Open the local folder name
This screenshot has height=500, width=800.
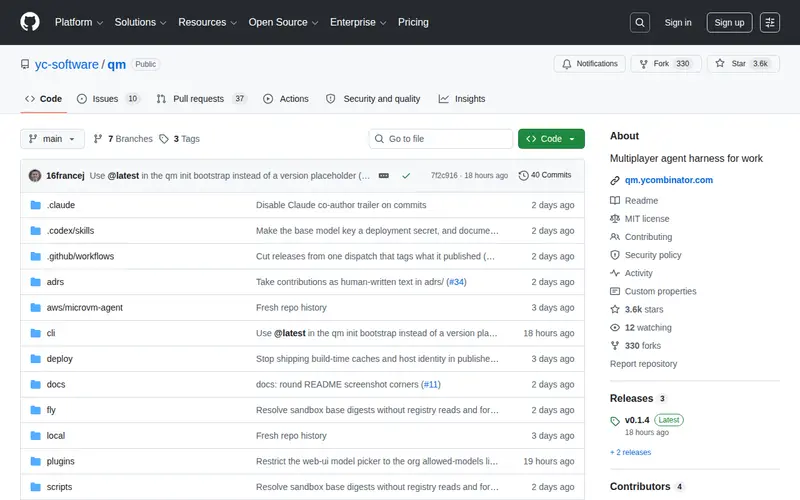point(56,436)
